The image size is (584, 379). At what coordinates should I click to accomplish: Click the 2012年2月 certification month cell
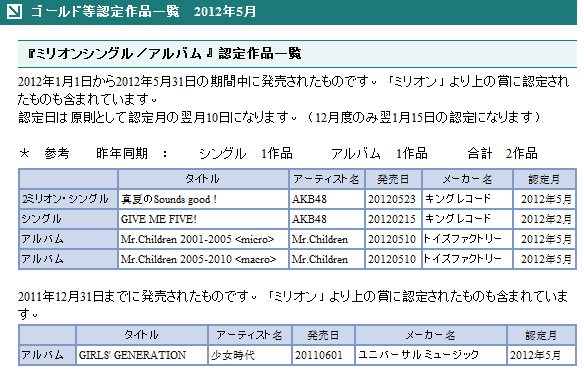tap(545, 219)
